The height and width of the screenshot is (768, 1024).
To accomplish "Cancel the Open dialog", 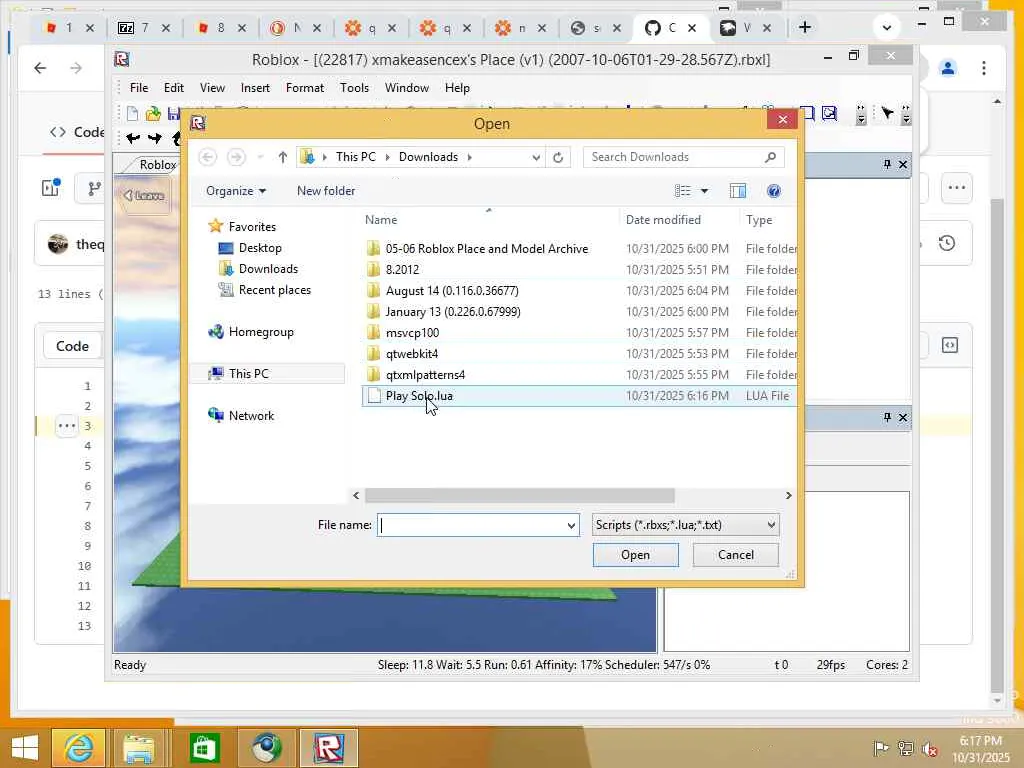I will pos(735,554).
